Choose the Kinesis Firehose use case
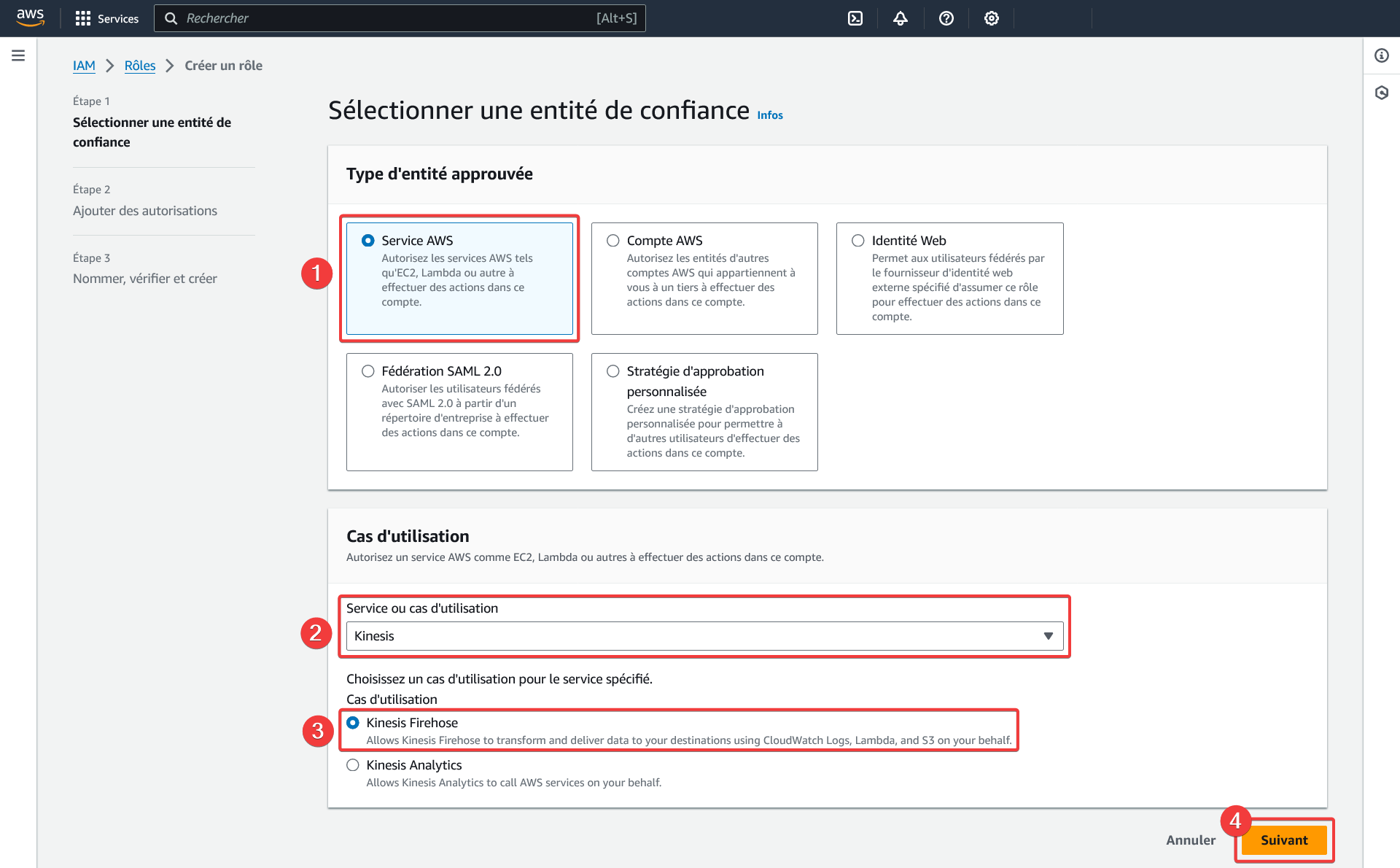This screenshot has height=868, width=1400. pos(353,723)
